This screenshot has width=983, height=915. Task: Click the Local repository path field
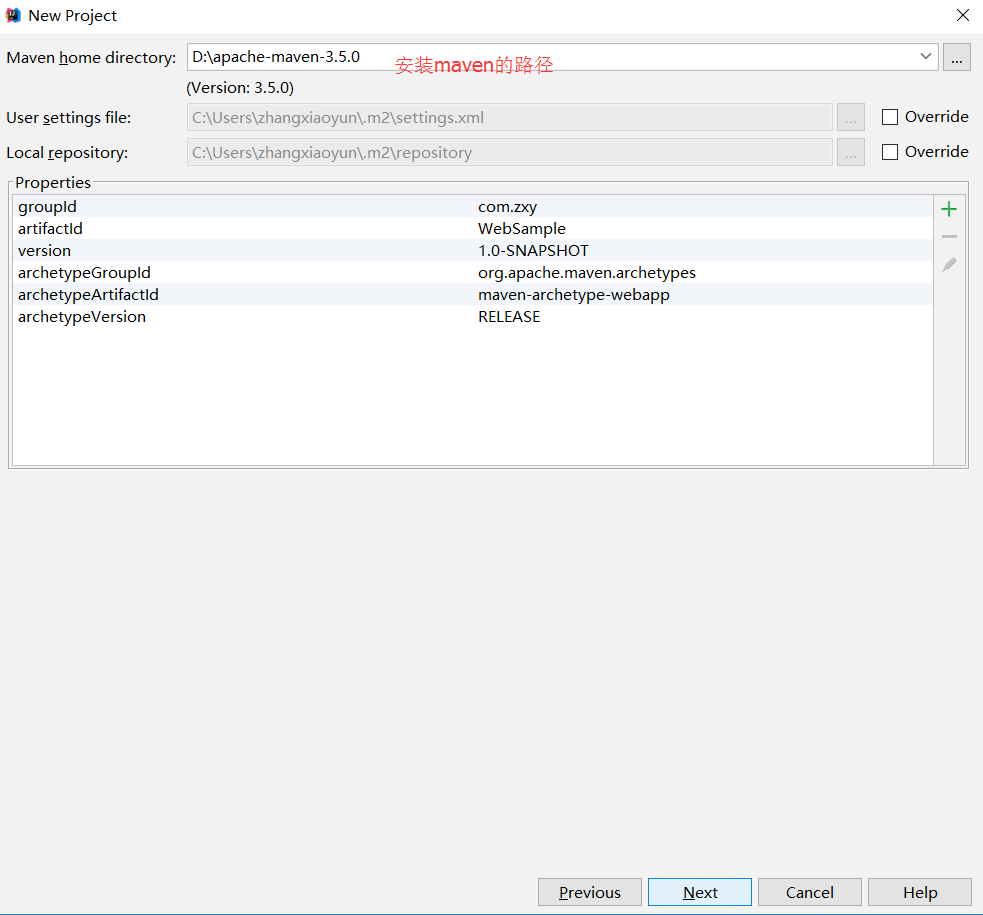pos(510,152)
